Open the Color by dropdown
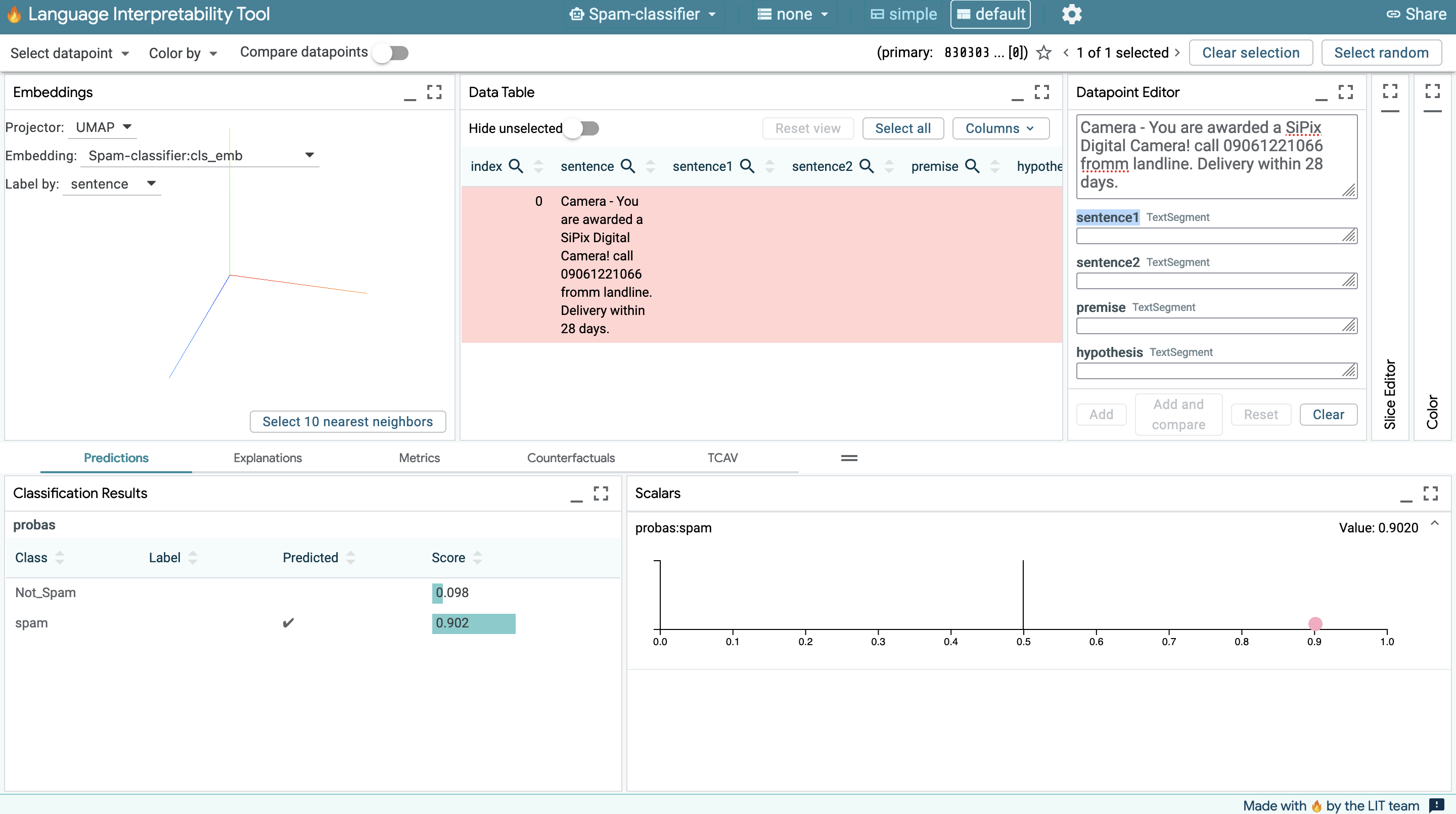1456x814 pixels. pos(183,53)
